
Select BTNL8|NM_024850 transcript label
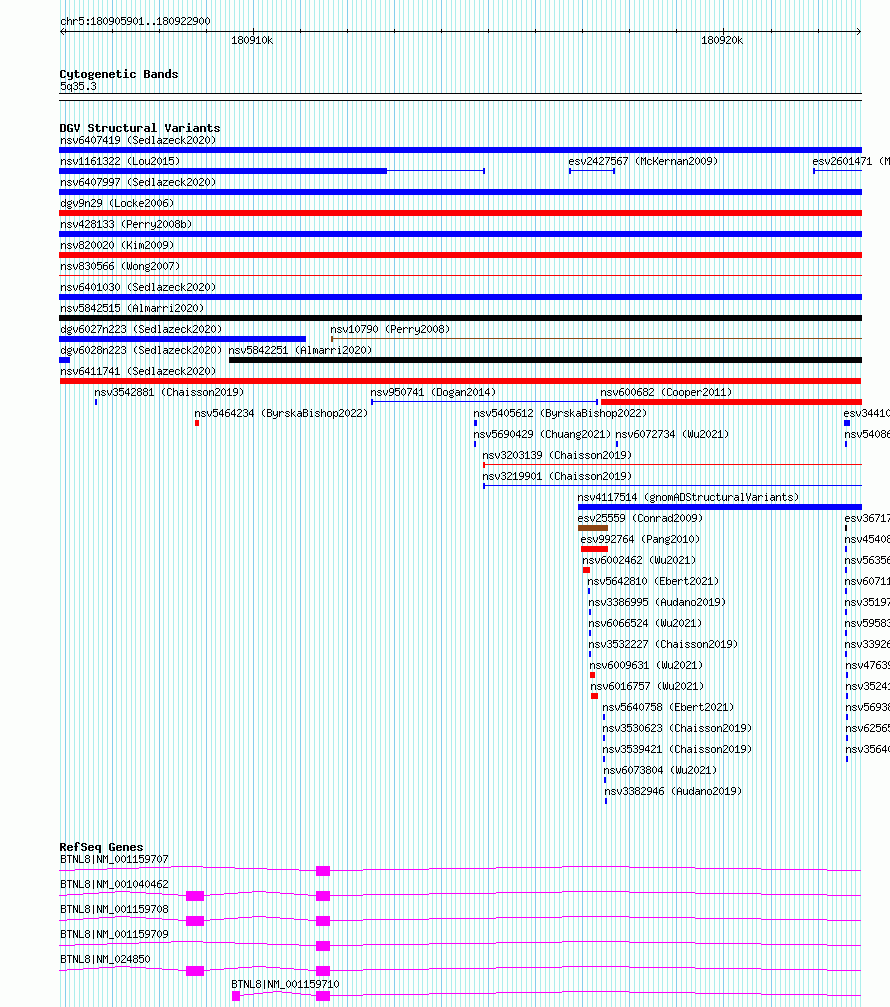tap(105, 959)
